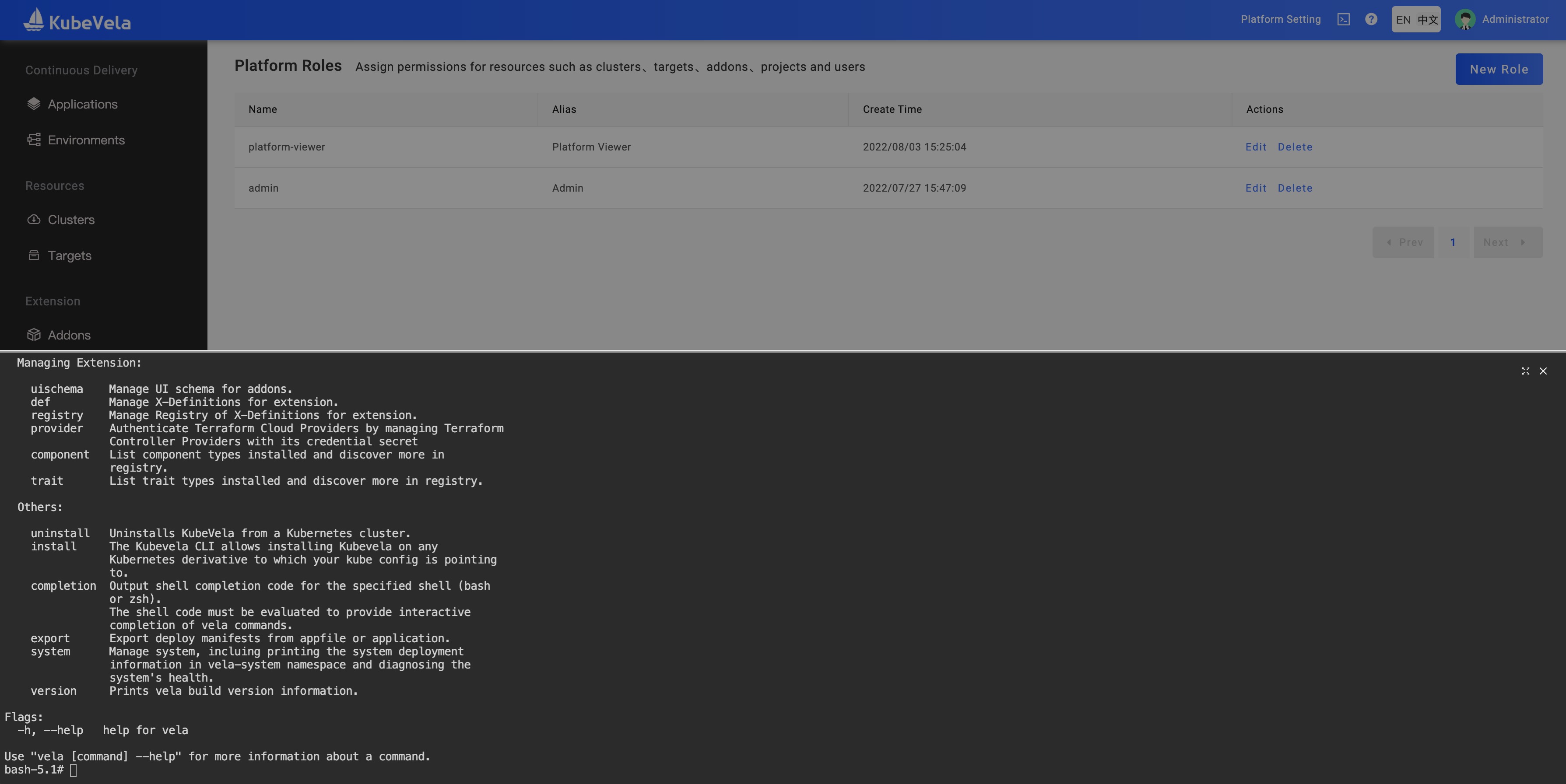Screen dimensions: 1566x784
Task: Open Addons in the Extension section
Action: (x=69, y=336)
